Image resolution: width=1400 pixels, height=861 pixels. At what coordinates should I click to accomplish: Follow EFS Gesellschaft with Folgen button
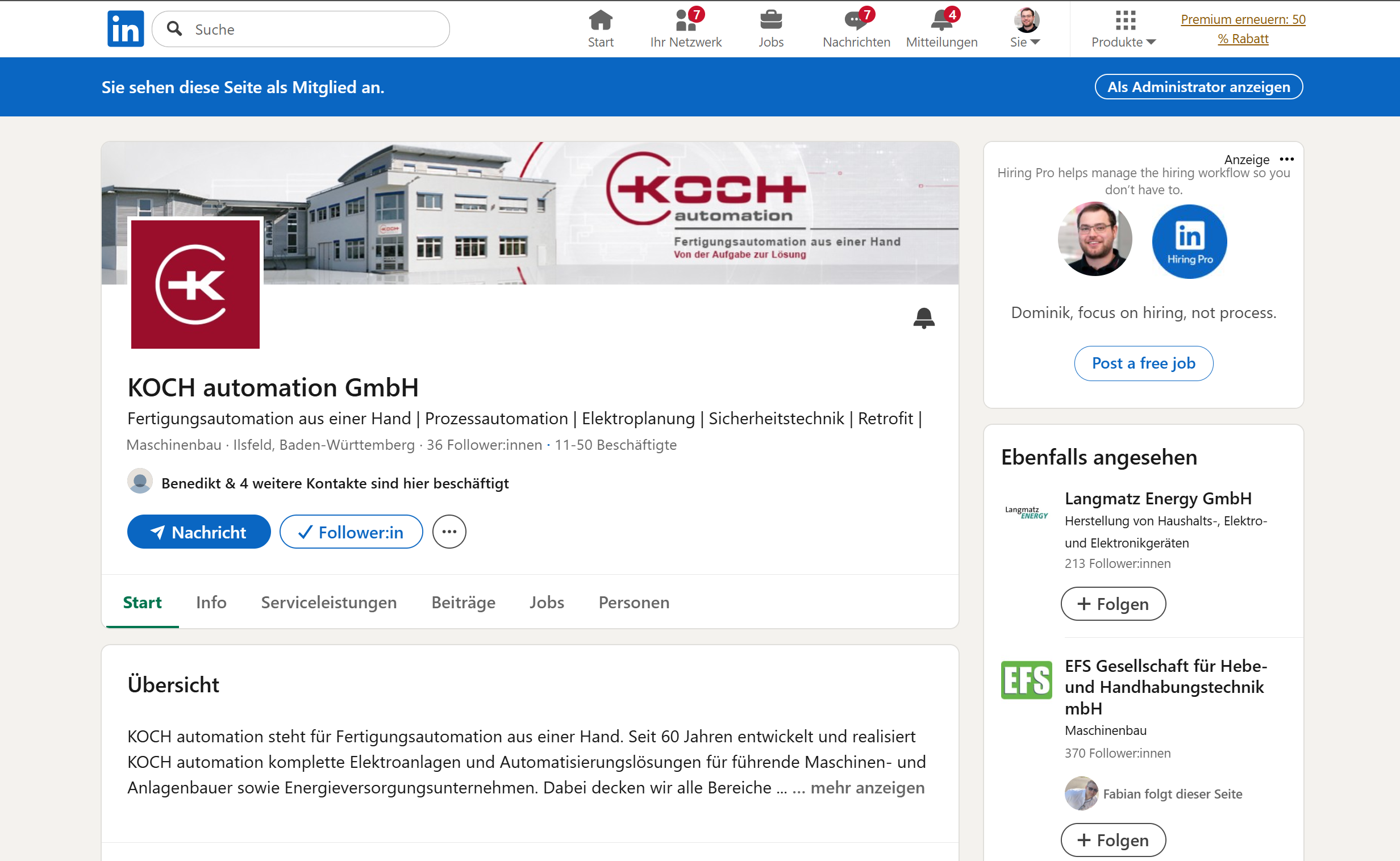(1113, 840)
